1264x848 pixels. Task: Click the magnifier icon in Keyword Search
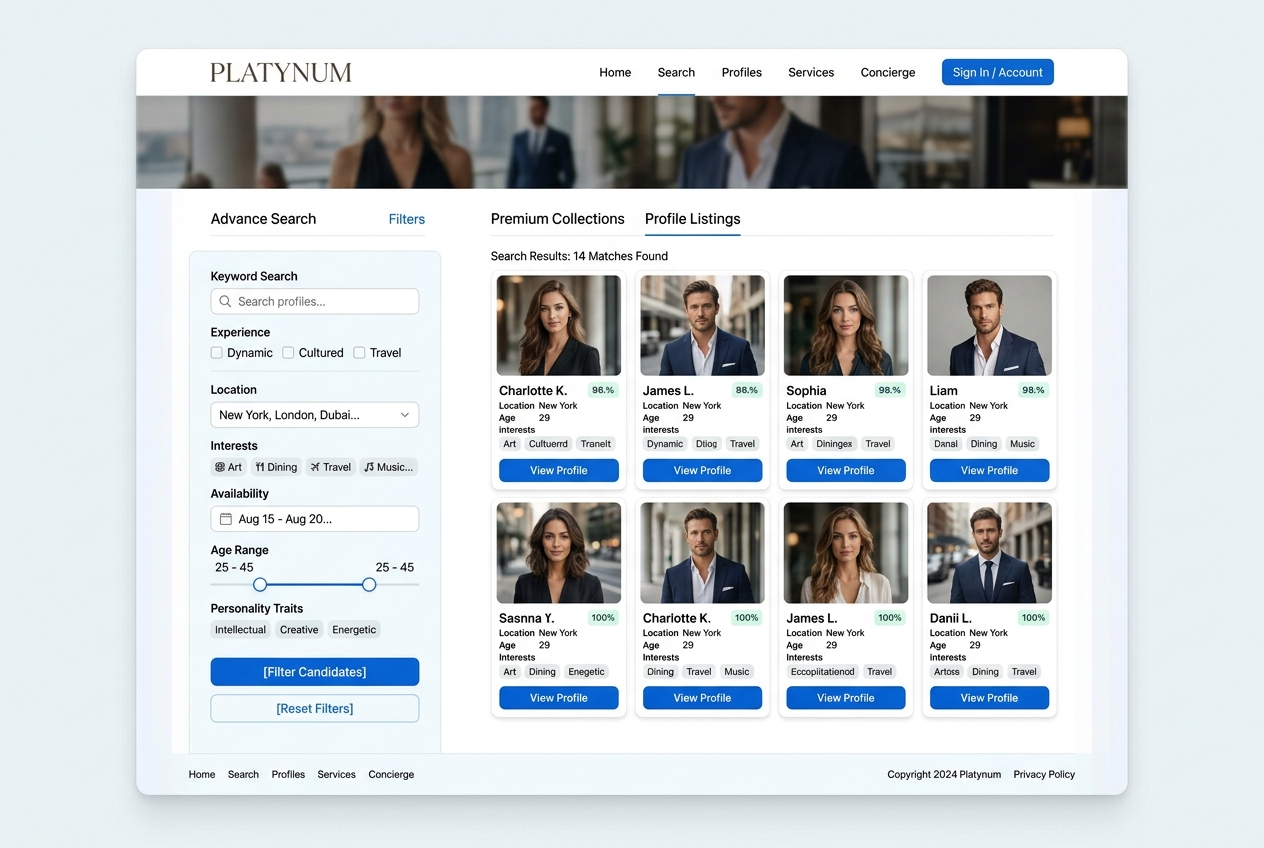(225, 302)
